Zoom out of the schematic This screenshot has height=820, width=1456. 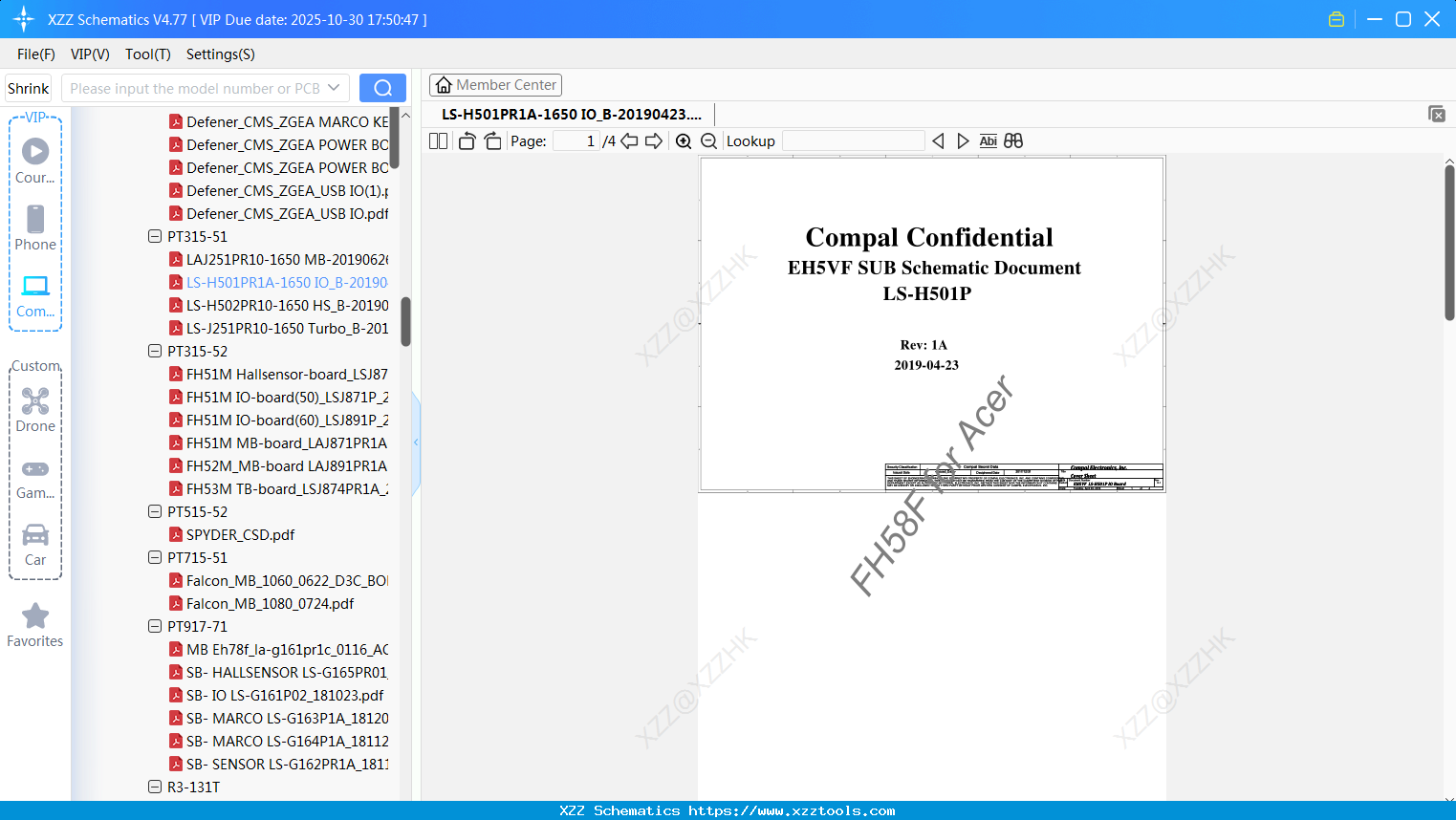coord(709,141)
